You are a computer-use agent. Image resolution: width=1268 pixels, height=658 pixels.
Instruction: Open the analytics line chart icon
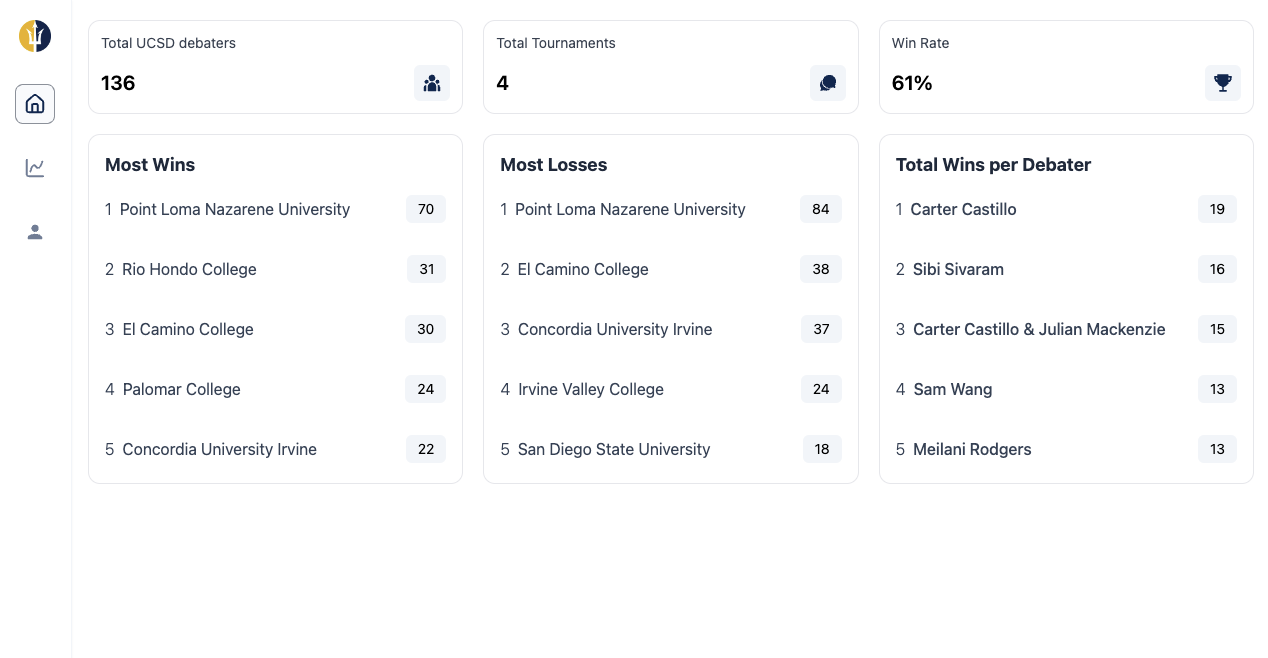point(35,168)
